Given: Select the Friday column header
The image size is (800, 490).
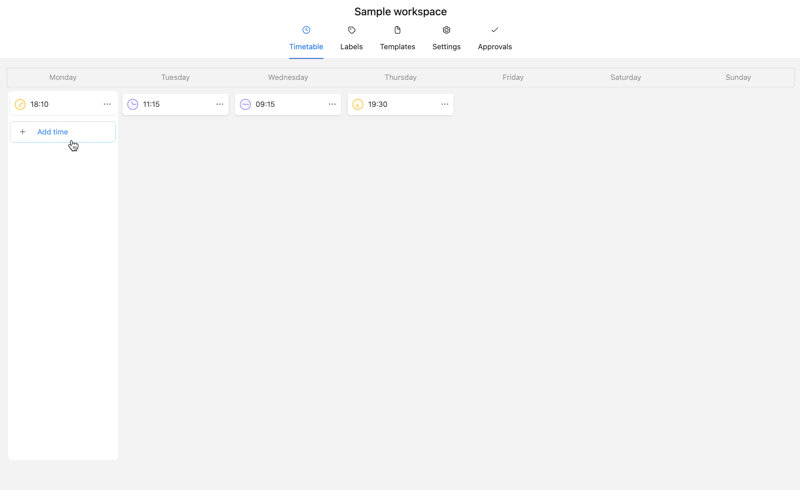Looking at the screenshot, I should click(x=513, y=77).
